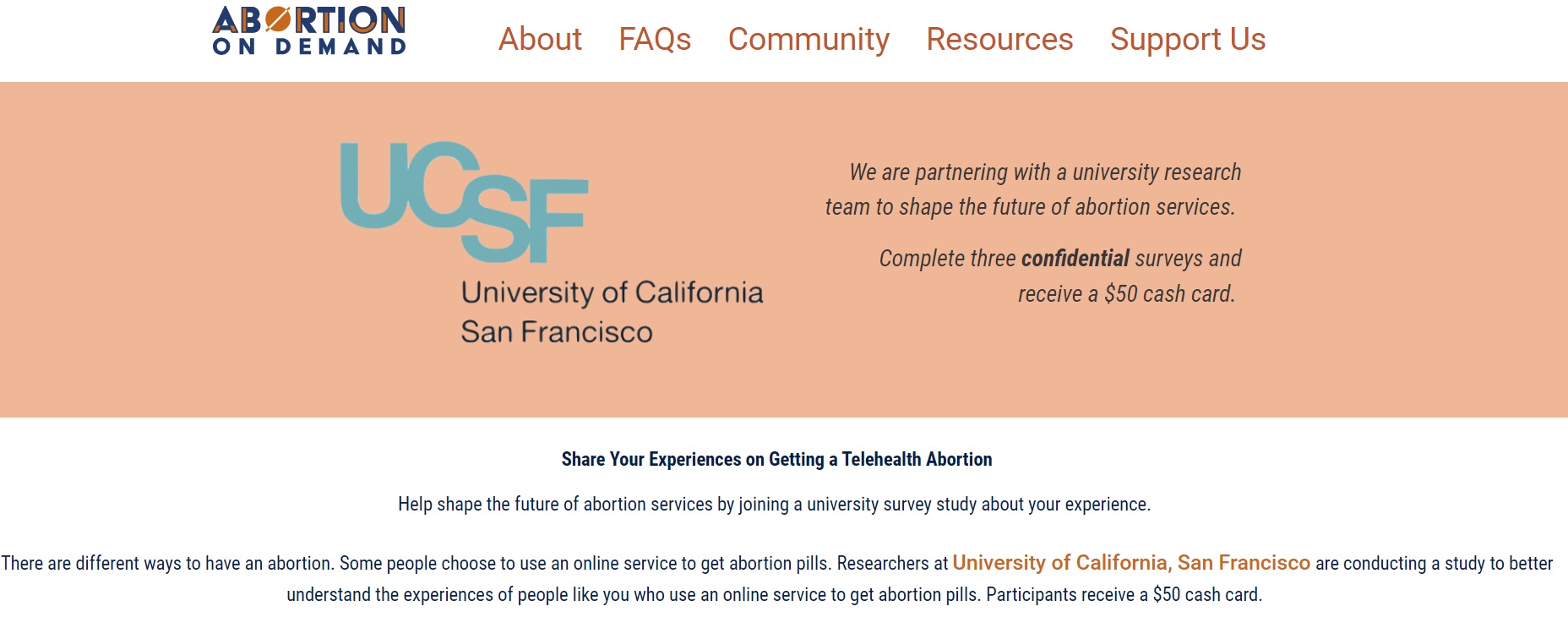Viewport: 1568px width, 639px height.
Task: Open the Support Us page
Action: 1188,40
